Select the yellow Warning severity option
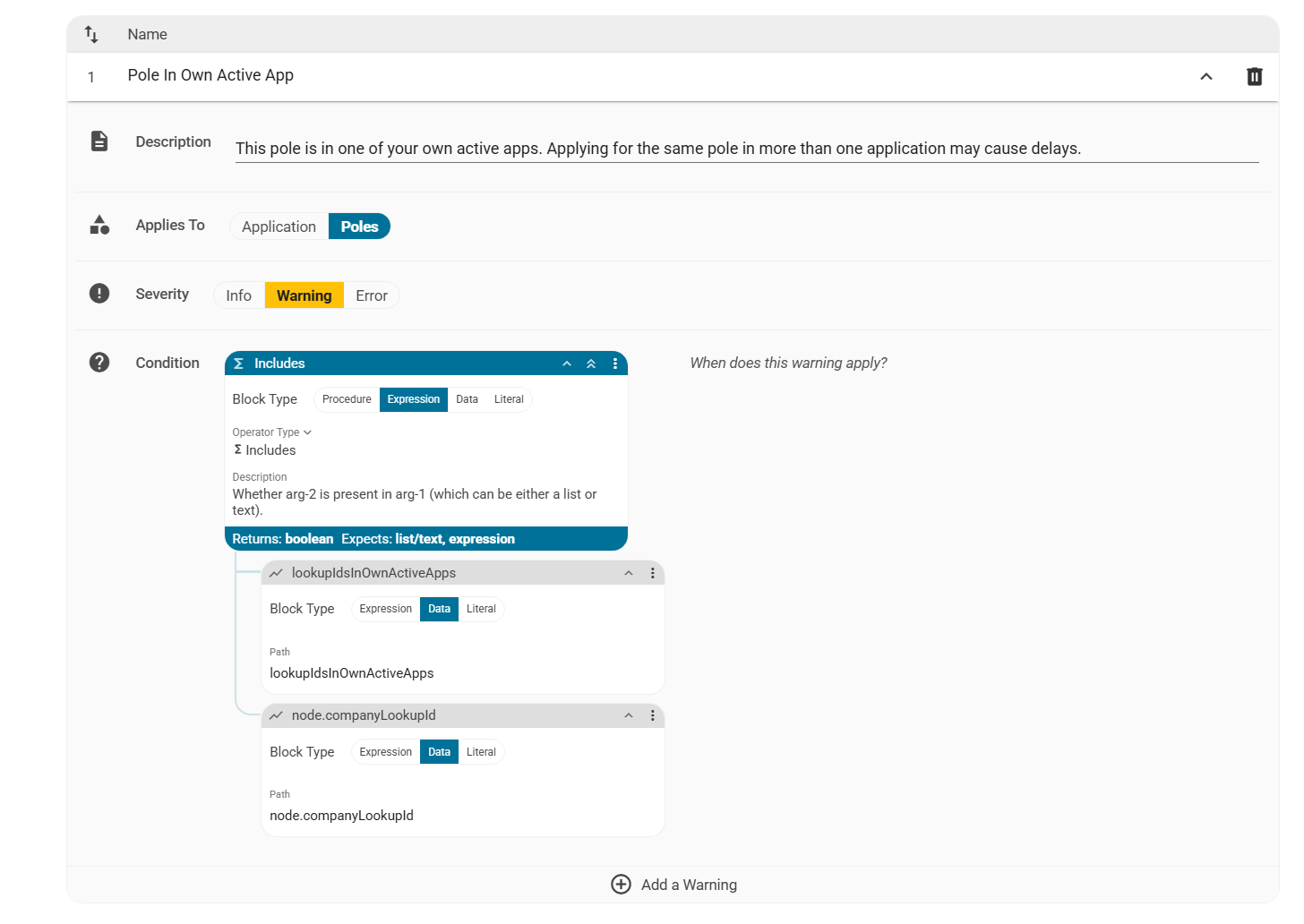Image resolution: width=1304 pixels, height=924 pixels. pyautogui.click(x=304, y=295)
